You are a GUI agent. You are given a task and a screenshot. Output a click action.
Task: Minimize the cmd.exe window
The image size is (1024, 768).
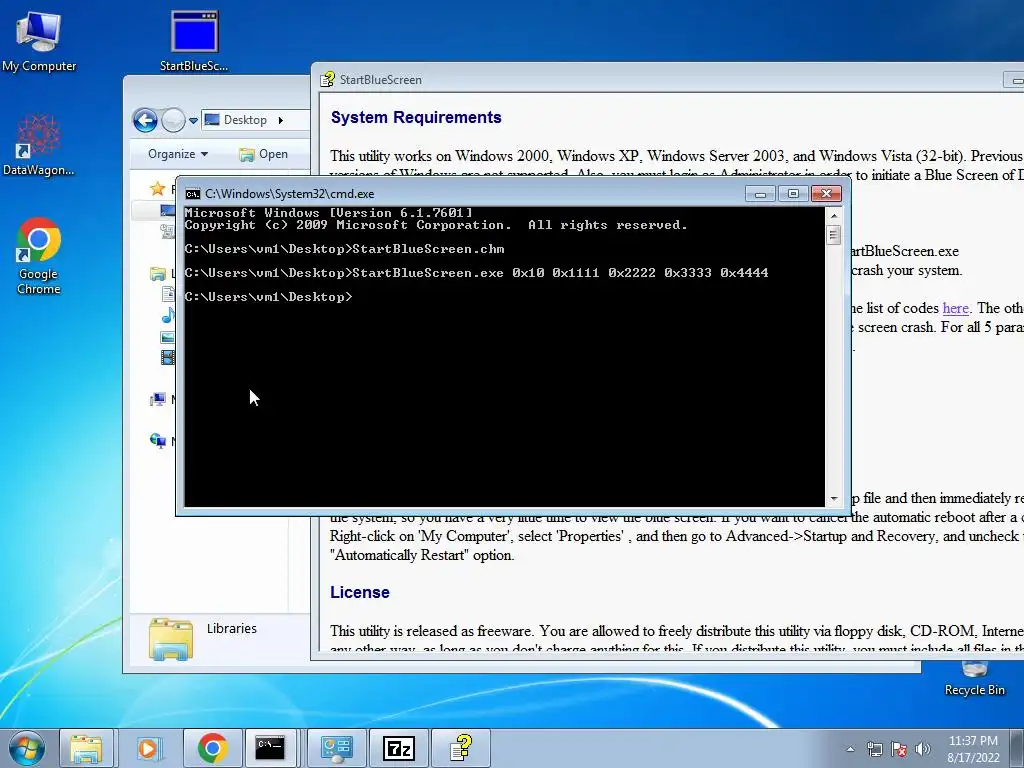coord(760,194)
